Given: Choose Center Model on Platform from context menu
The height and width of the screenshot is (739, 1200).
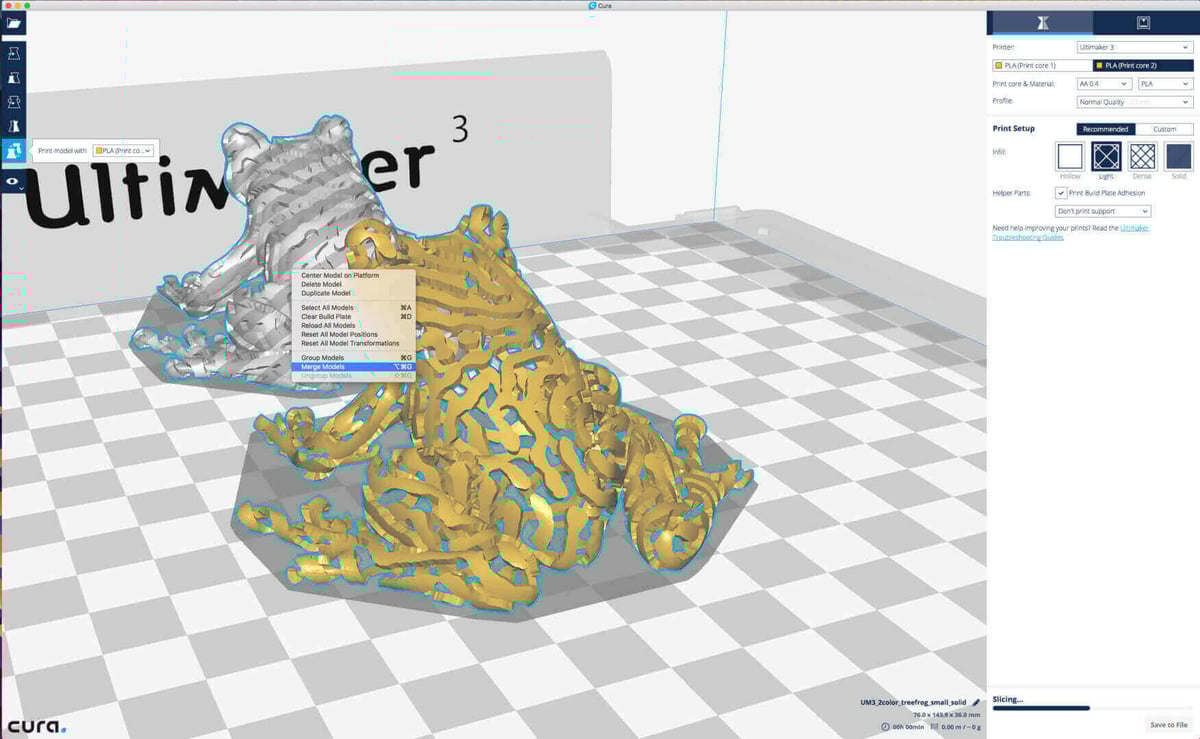Looking at the screenshot, I should (353, 275).
